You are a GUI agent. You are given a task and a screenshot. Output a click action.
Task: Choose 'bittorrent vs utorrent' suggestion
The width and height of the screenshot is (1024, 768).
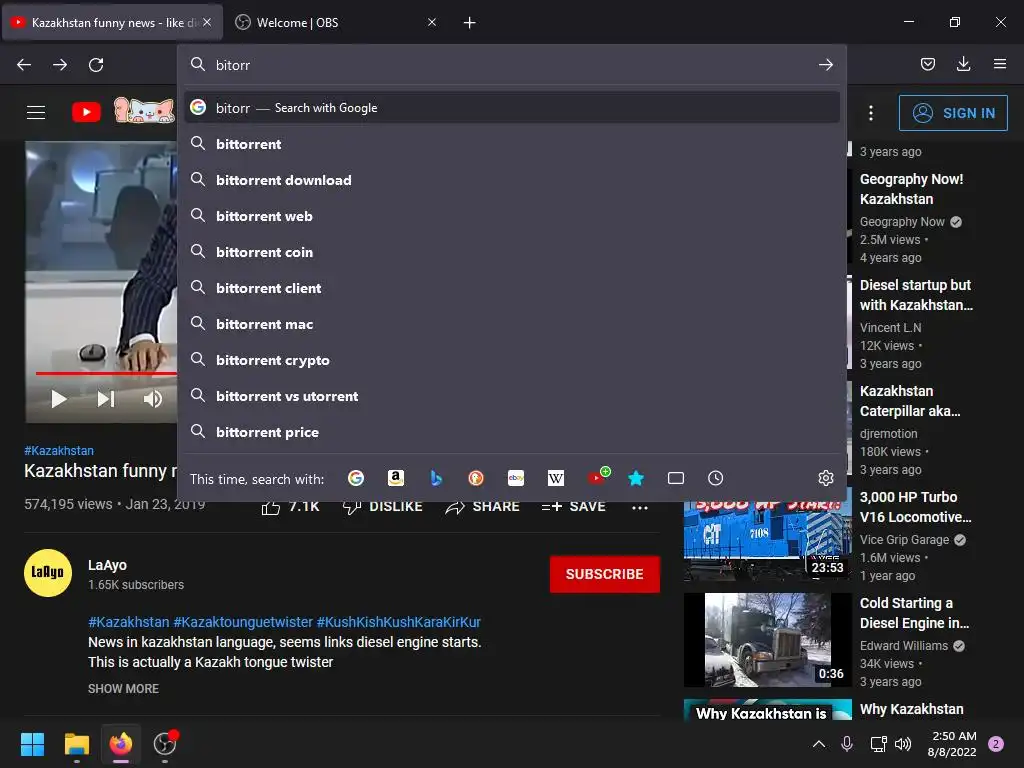(512, 396)
